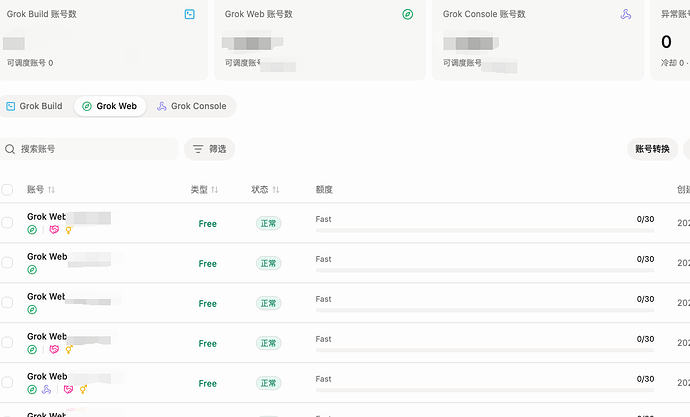The height and width of the screenshot is (417, 690).
Task: Open the Grok Console tab
Action: point(192,106)
